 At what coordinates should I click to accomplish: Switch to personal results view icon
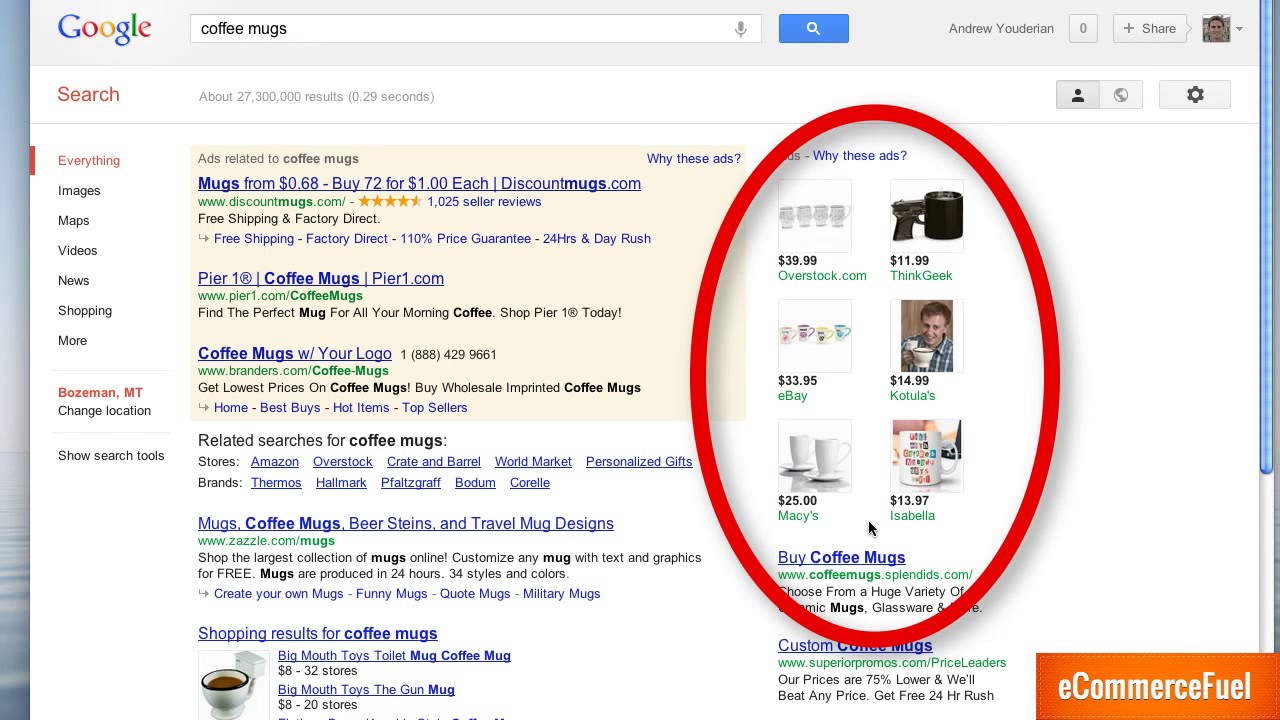[1078, 95]
